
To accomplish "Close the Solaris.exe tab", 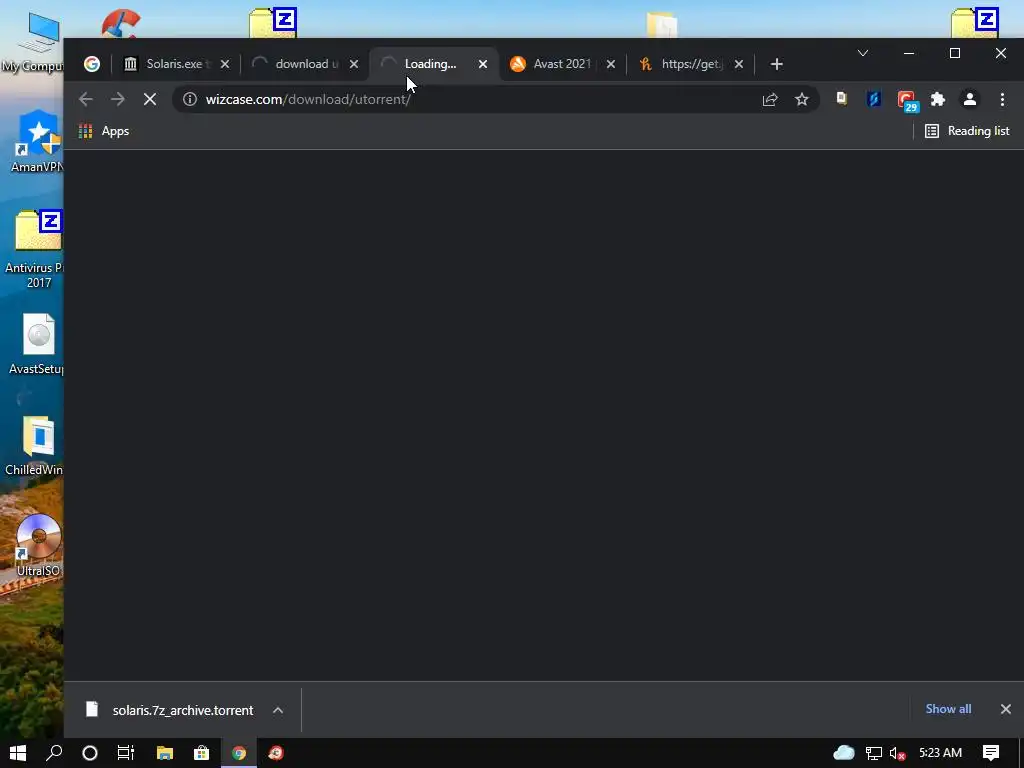I will tap(225, 64).
